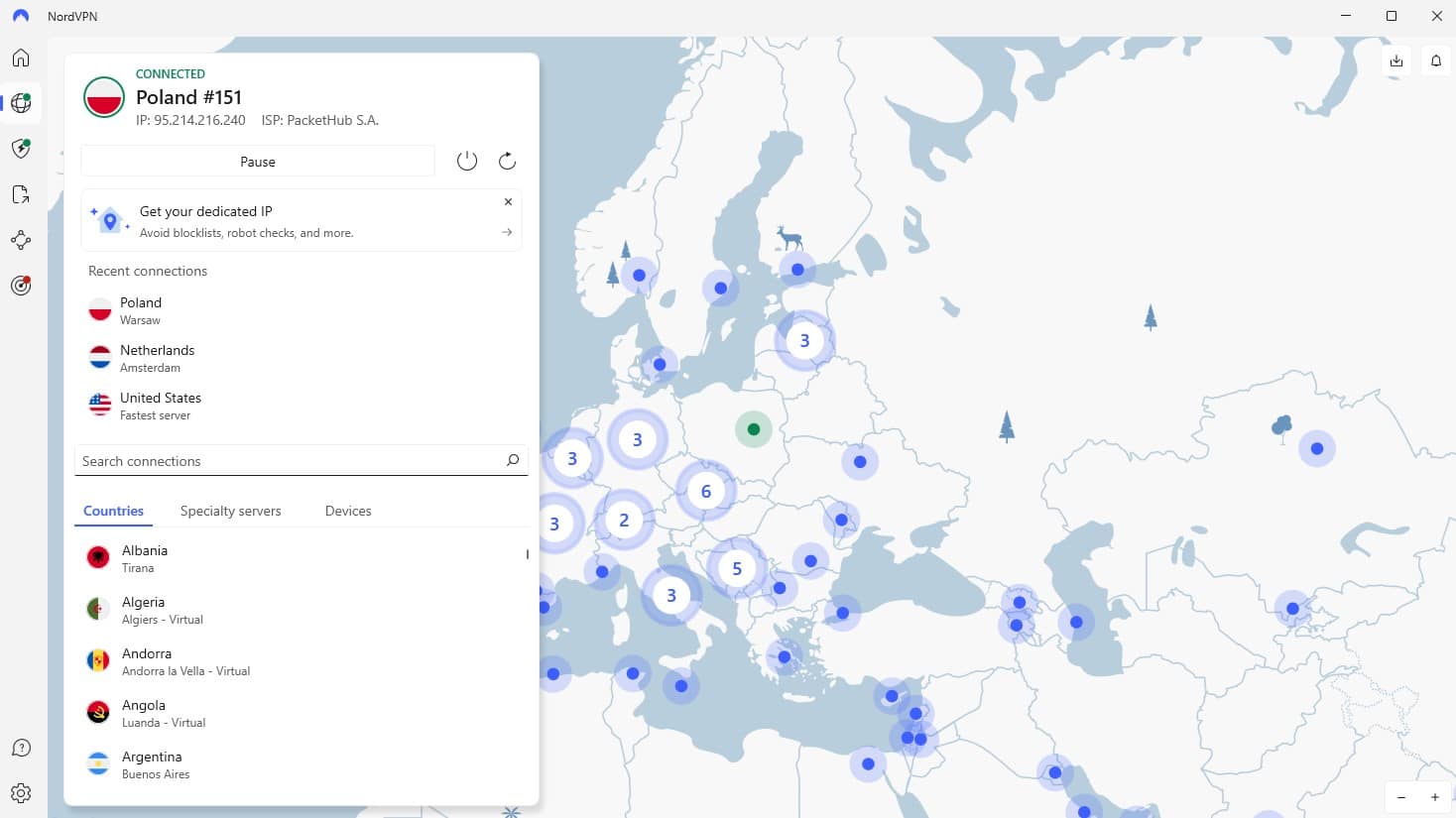Open the file sharing sidebar icon
1456x818 pixels.
pyautogui.click(x=21, y=194)
